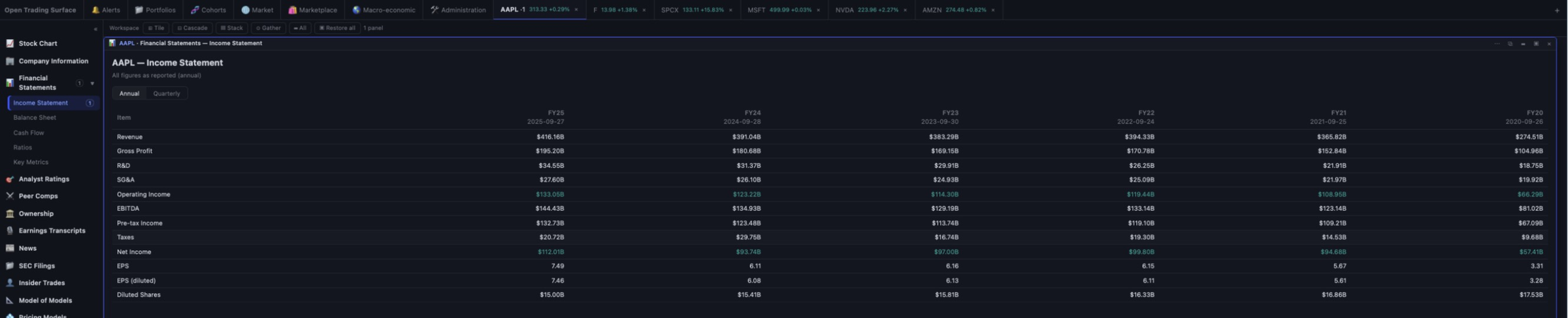This screenshot has width=1568, height=318.
Task: Stack the workspace panels
Action: [232, 28]
